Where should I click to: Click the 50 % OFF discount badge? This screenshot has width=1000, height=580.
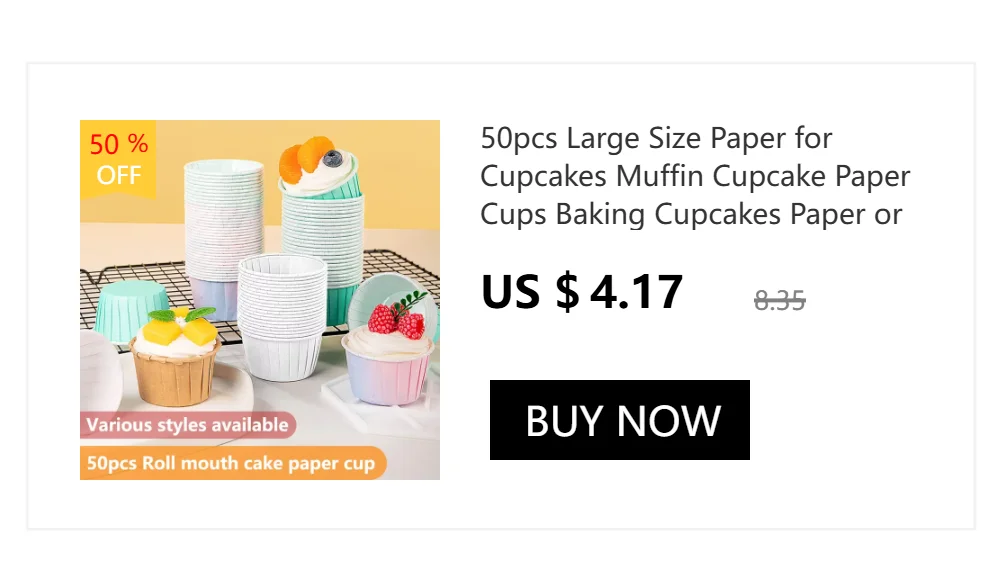(x=118, y=159)
